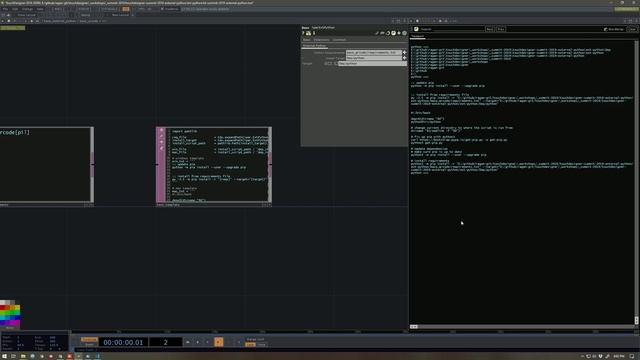Click the pause playback button

coord(198,342)
